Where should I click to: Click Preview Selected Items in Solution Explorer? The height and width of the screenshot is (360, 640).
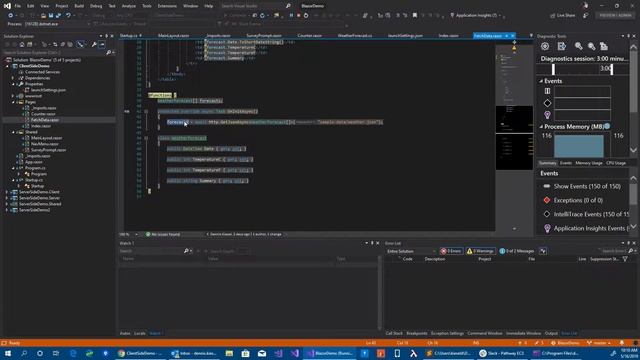pos(102,44)
